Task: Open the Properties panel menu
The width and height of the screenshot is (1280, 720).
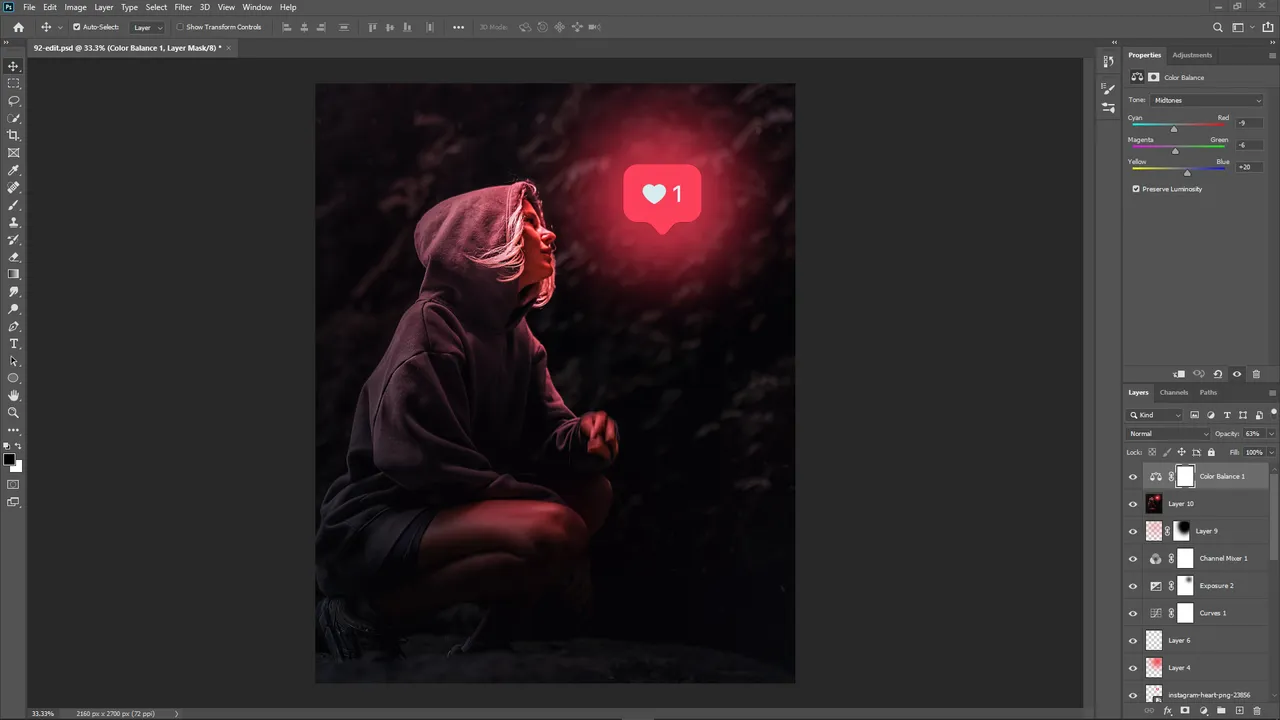Action: click(x=1272, y=55)
